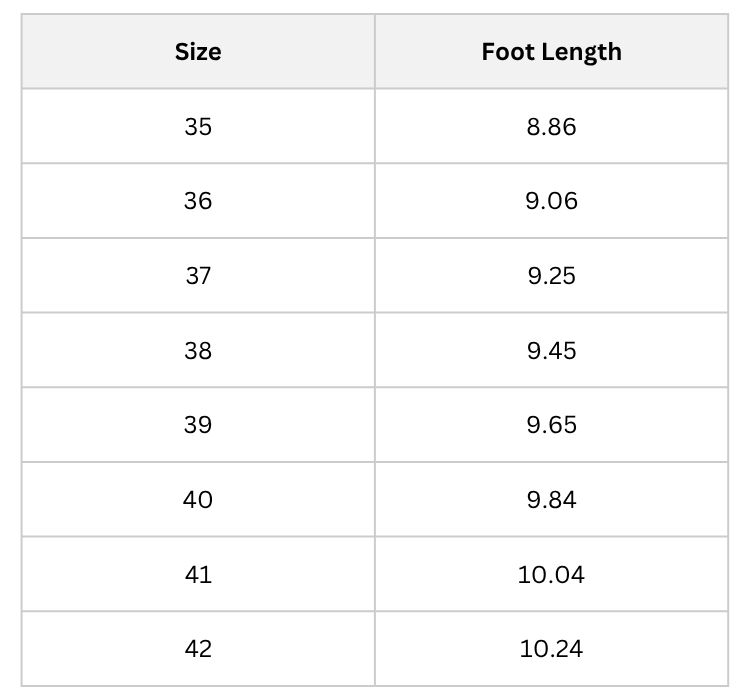This screenshot has width=740, height=700.
Task: Select the 10.24 foot length cell
Action: pos(552,649)
